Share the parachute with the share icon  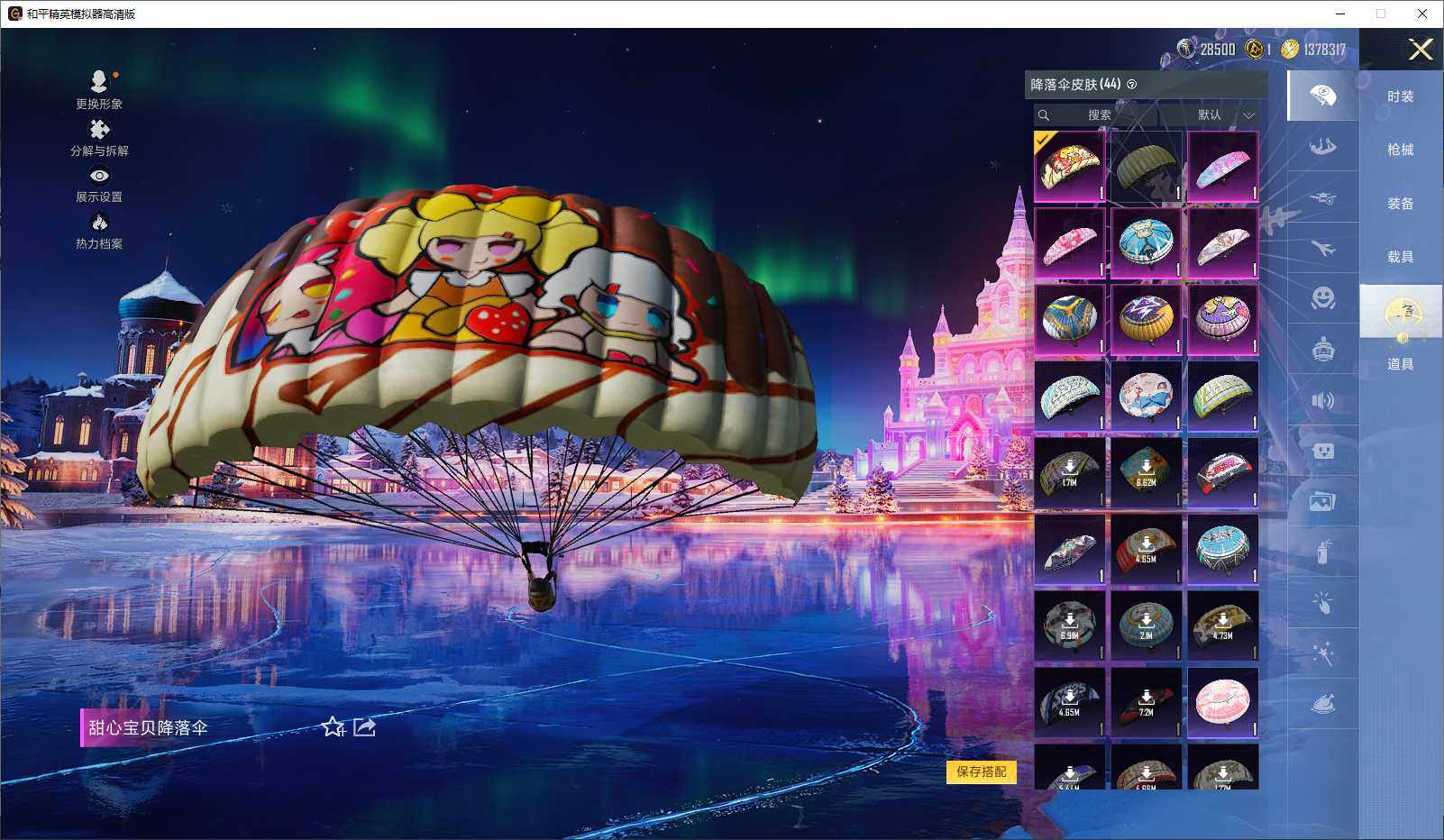364,726
